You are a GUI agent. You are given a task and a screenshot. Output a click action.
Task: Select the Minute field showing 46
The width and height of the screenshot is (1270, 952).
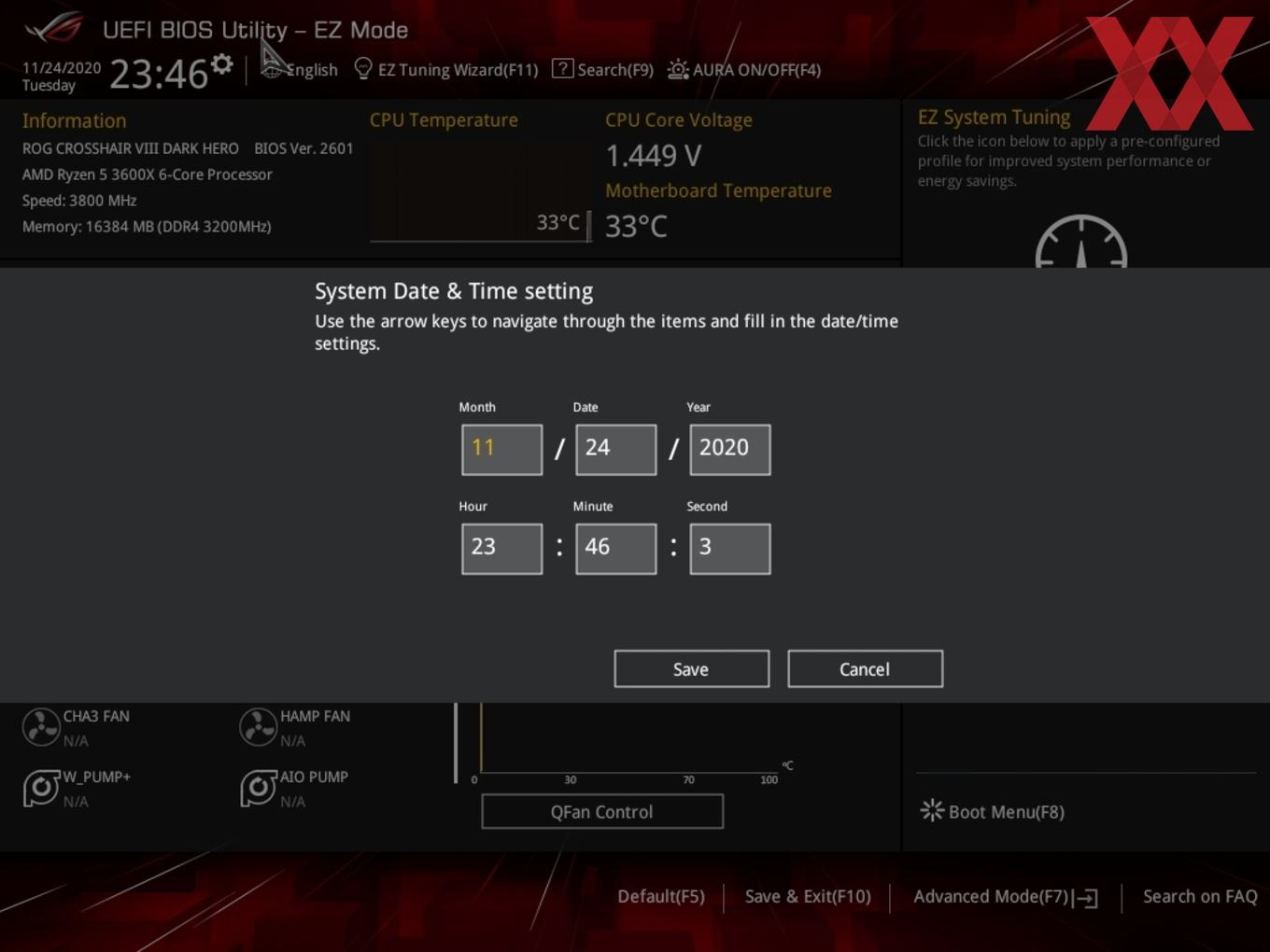click(x=615, y=548)
